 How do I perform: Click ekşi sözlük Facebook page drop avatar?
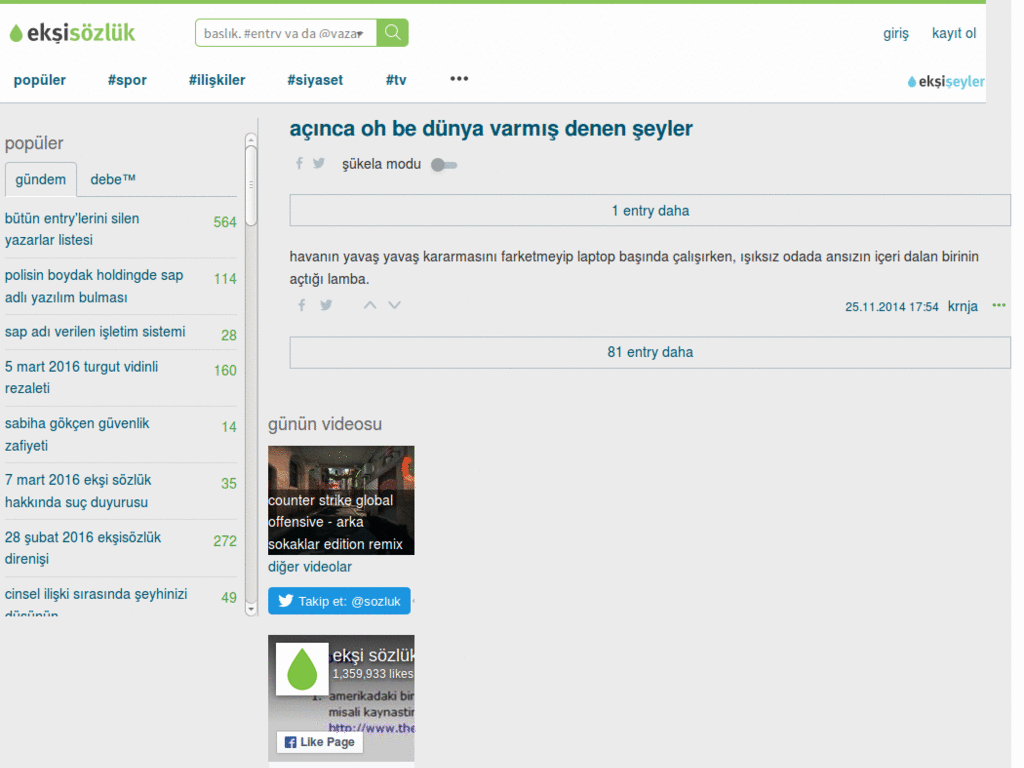[x=302, y=669]
